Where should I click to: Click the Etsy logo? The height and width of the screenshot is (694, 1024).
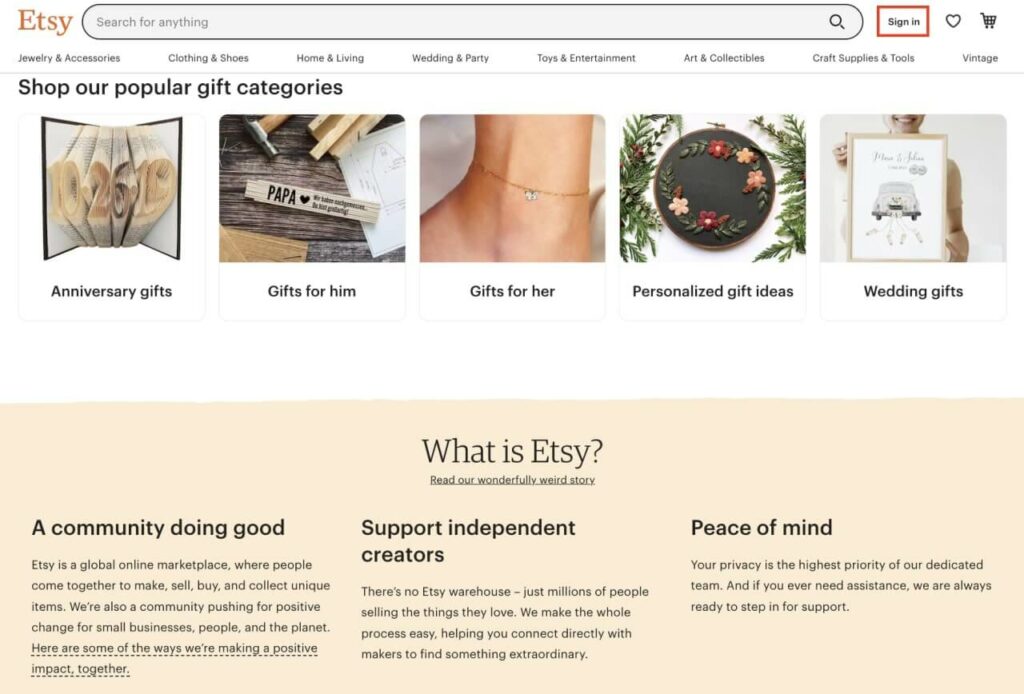(x=45, y=22)
